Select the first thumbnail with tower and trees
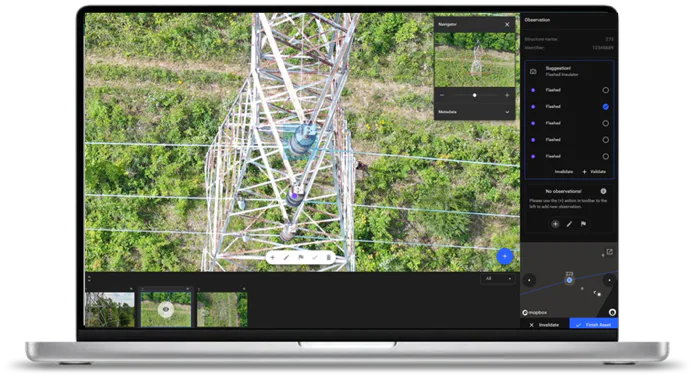Image resolution: width=693 pixels, height=377 pixels. pyautogui.click(x=110, y=309)
